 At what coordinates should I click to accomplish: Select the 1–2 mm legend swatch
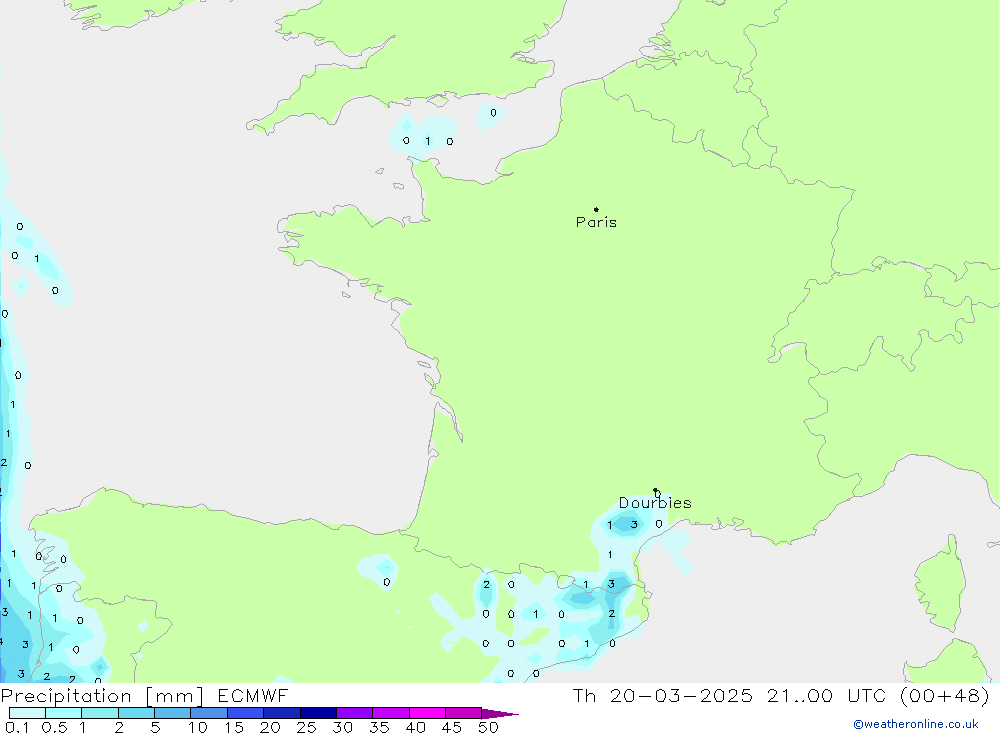pyautogui.click(x=100, y=713)
